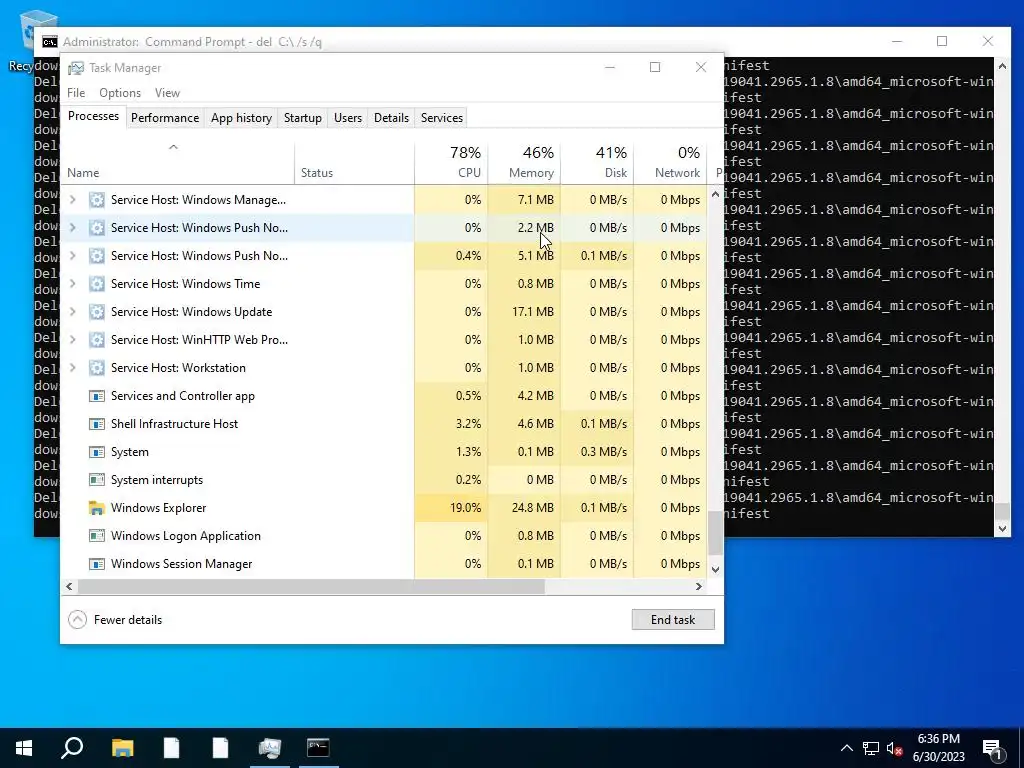The height and width of the screenshot is (768, 1024).
Task: Click the taskbar clock showing 6:36 PM
Action: 938,748
